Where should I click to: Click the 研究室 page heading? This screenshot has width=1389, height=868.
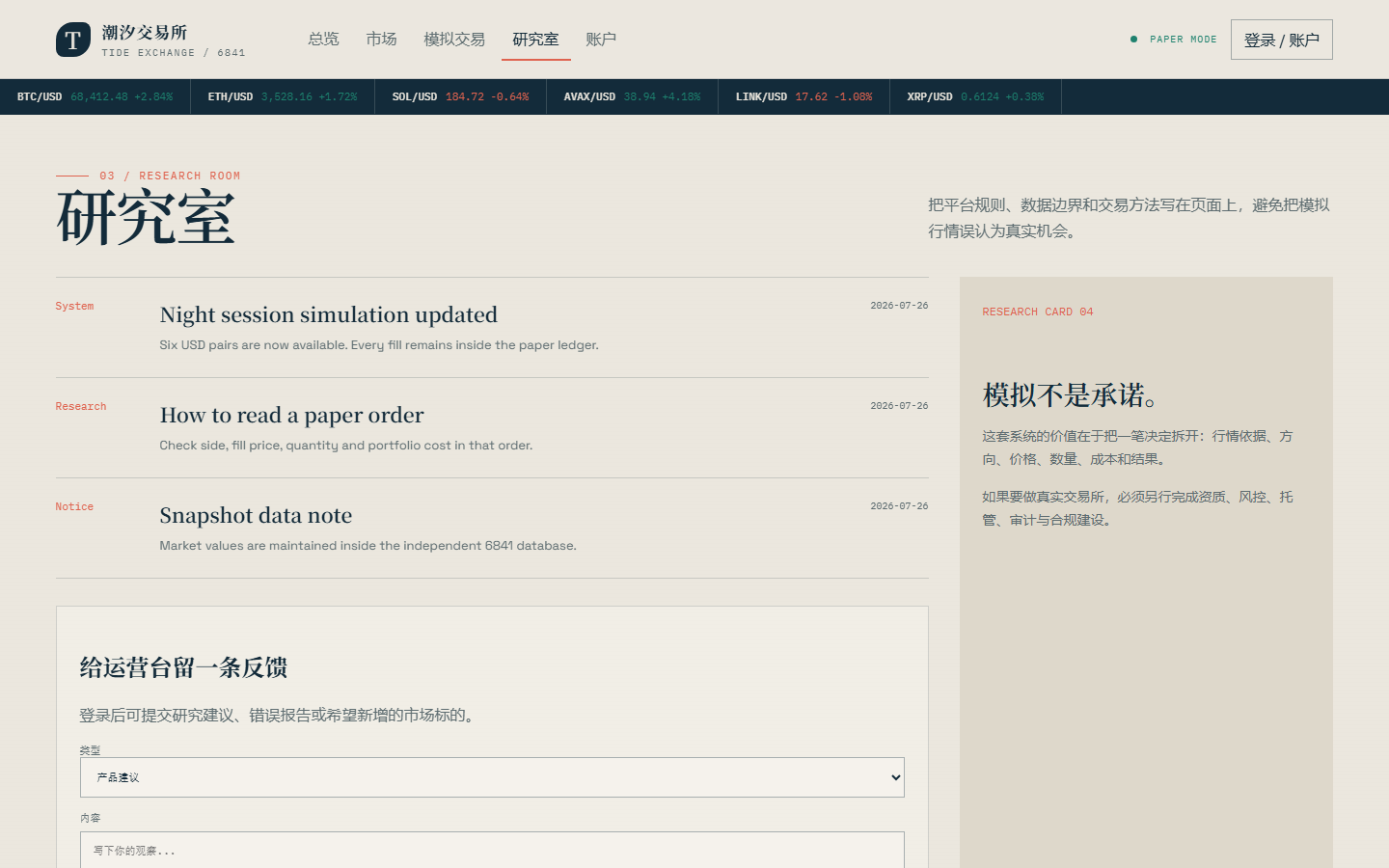pos(146,217)
